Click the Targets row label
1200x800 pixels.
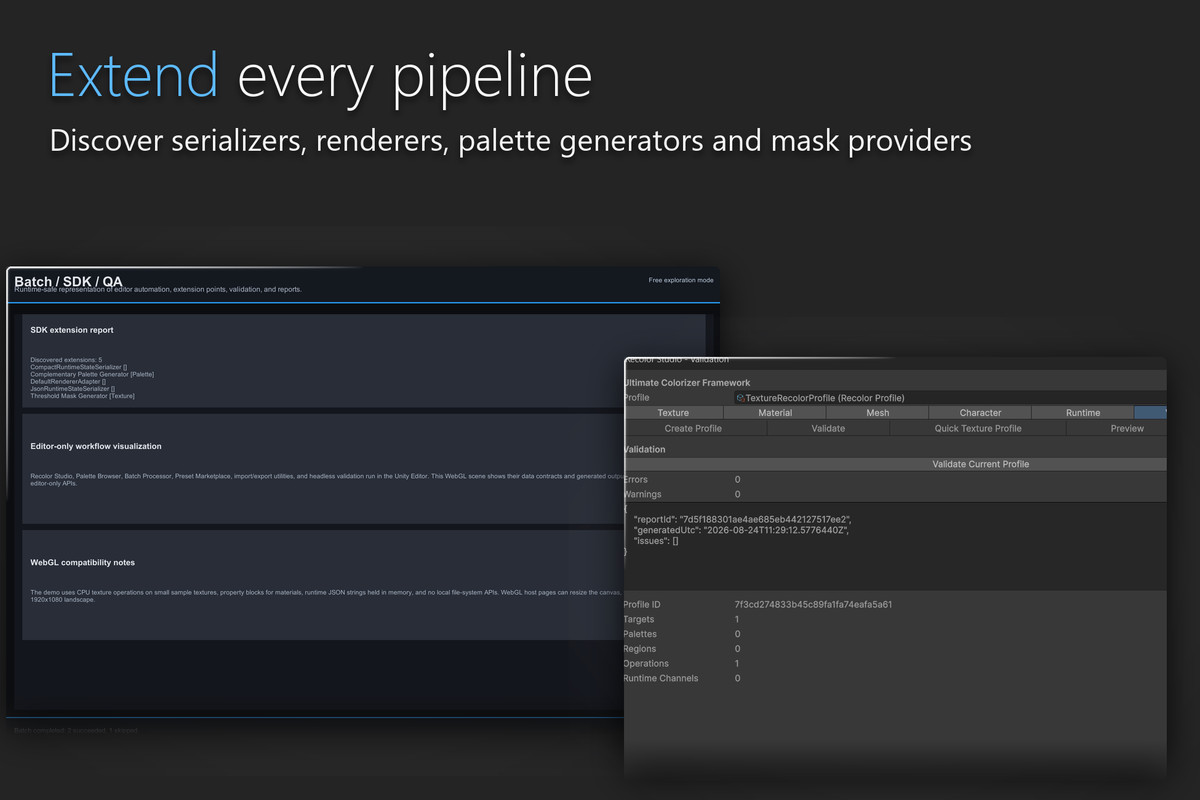(x=638, y=620)
